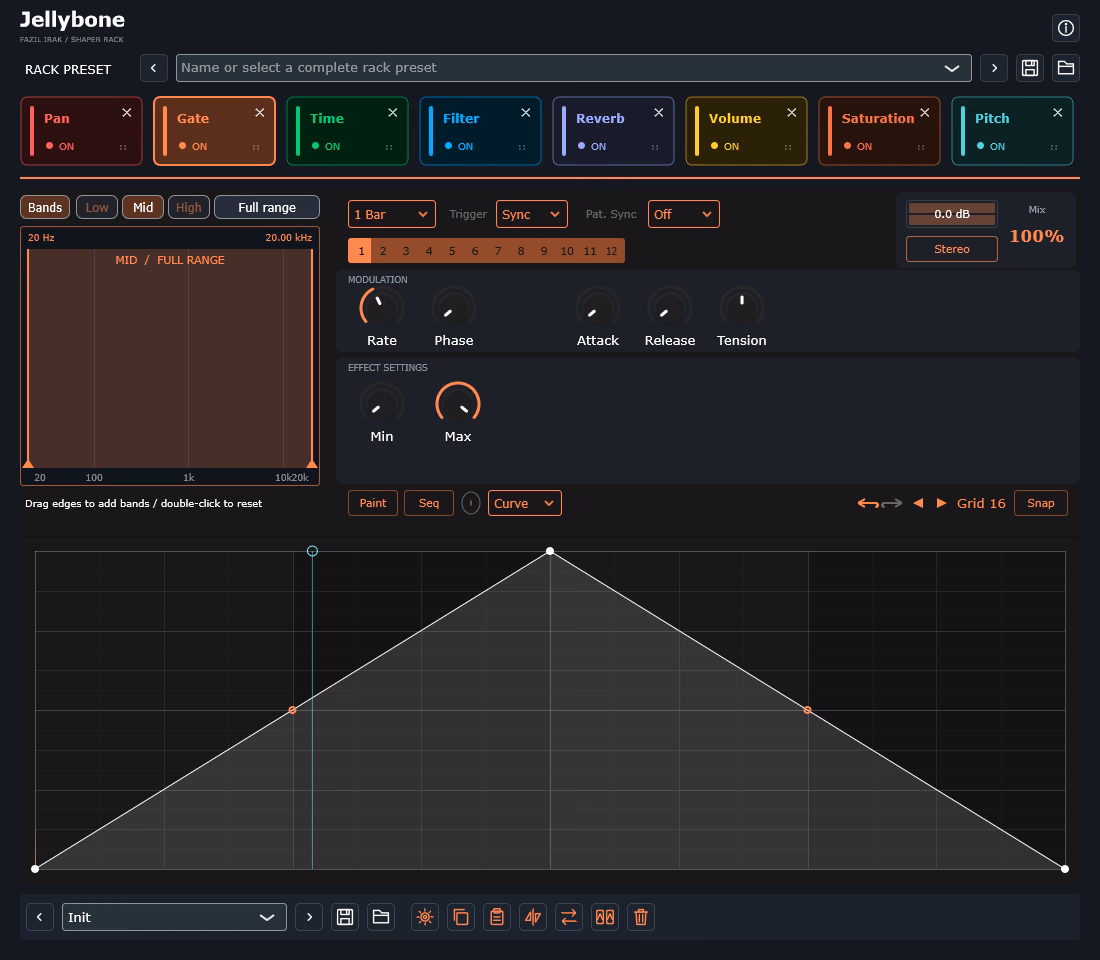The height and width of the screenshot is (960, 1100).
Task: Open the rack preset dropdown
Action: pyautogui.click(x=951, y=68)
